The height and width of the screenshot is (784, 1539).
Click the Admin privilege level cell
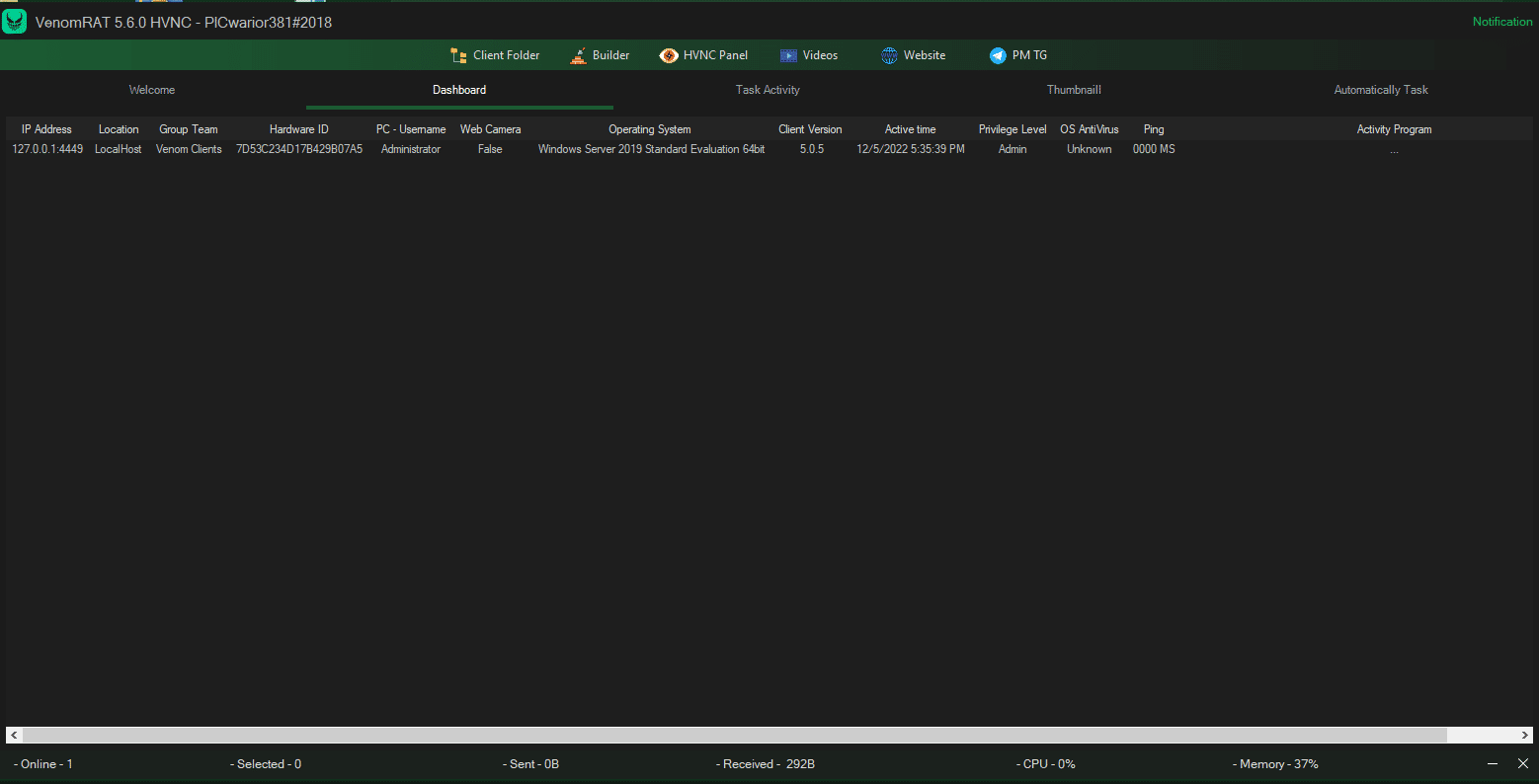[1012, 149]
